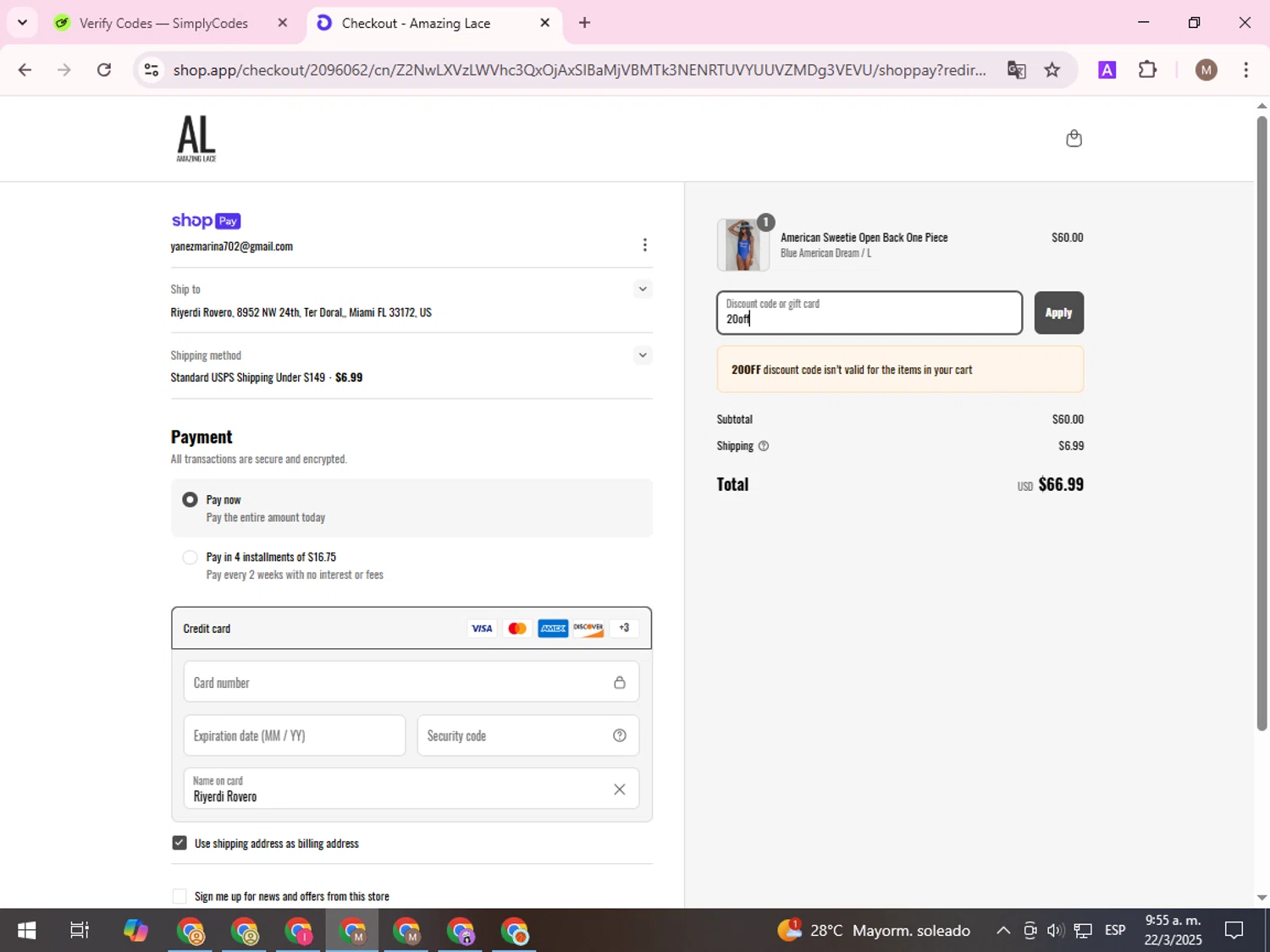Image resolution: width=1270 pixels, height=952 pixels.
Task: Open Chrome profile M avatar
Action: point(1206,70)
